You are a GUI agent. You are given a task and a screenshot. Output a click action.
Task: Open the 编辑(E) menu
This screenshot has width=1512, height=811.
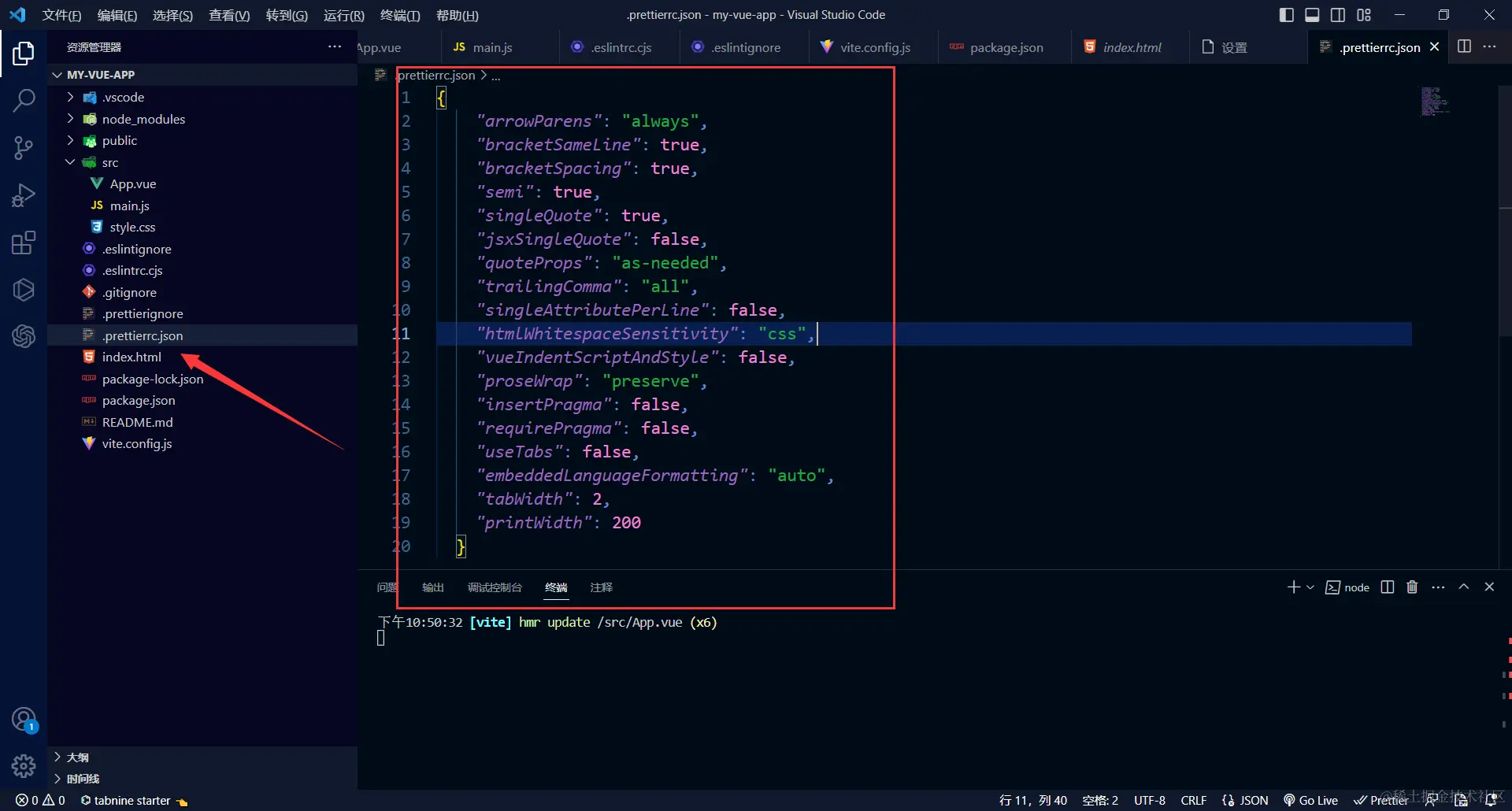coord(117,15)
